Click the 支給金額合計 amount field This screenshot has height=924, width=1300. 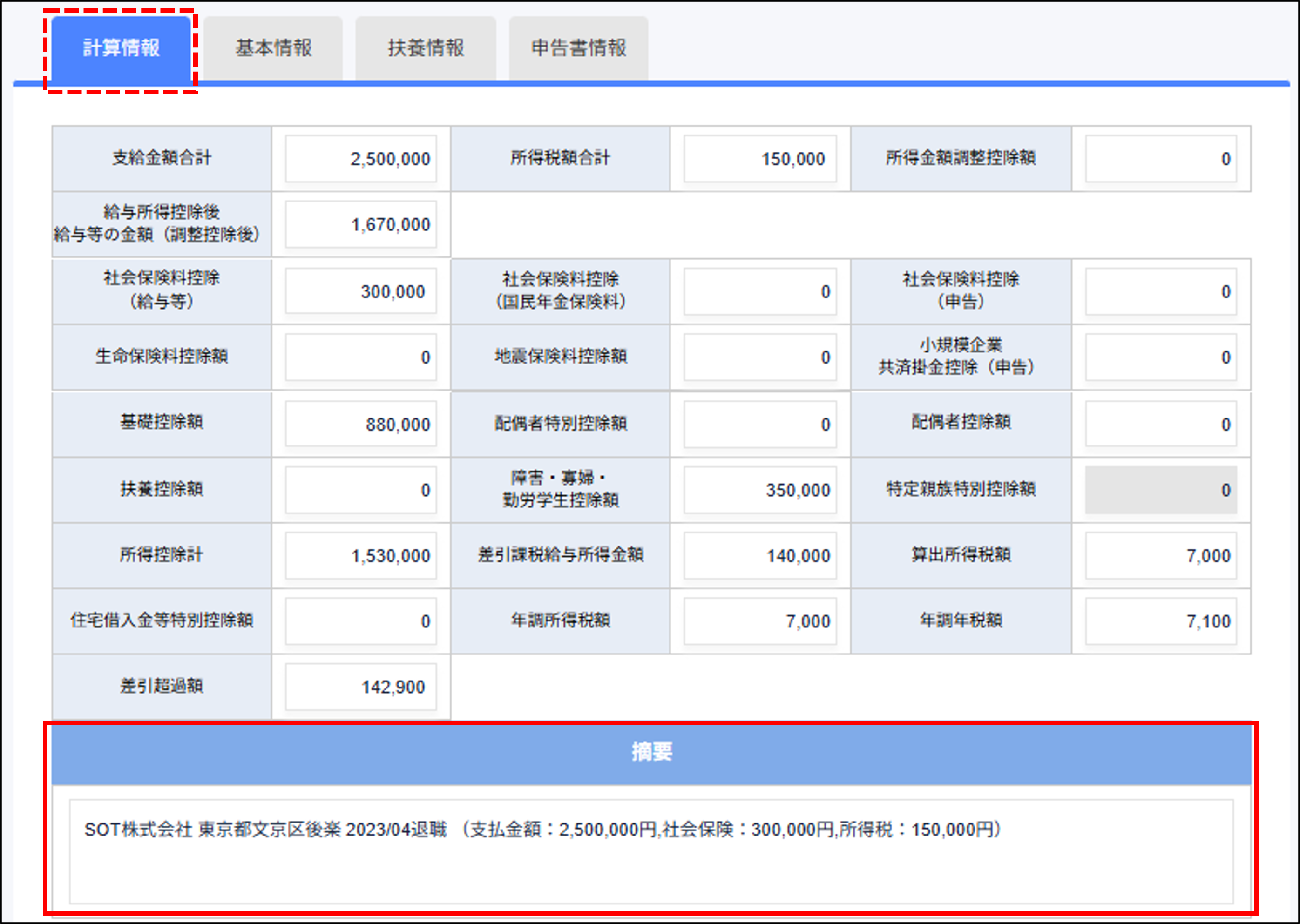click(x=360, y=159)
